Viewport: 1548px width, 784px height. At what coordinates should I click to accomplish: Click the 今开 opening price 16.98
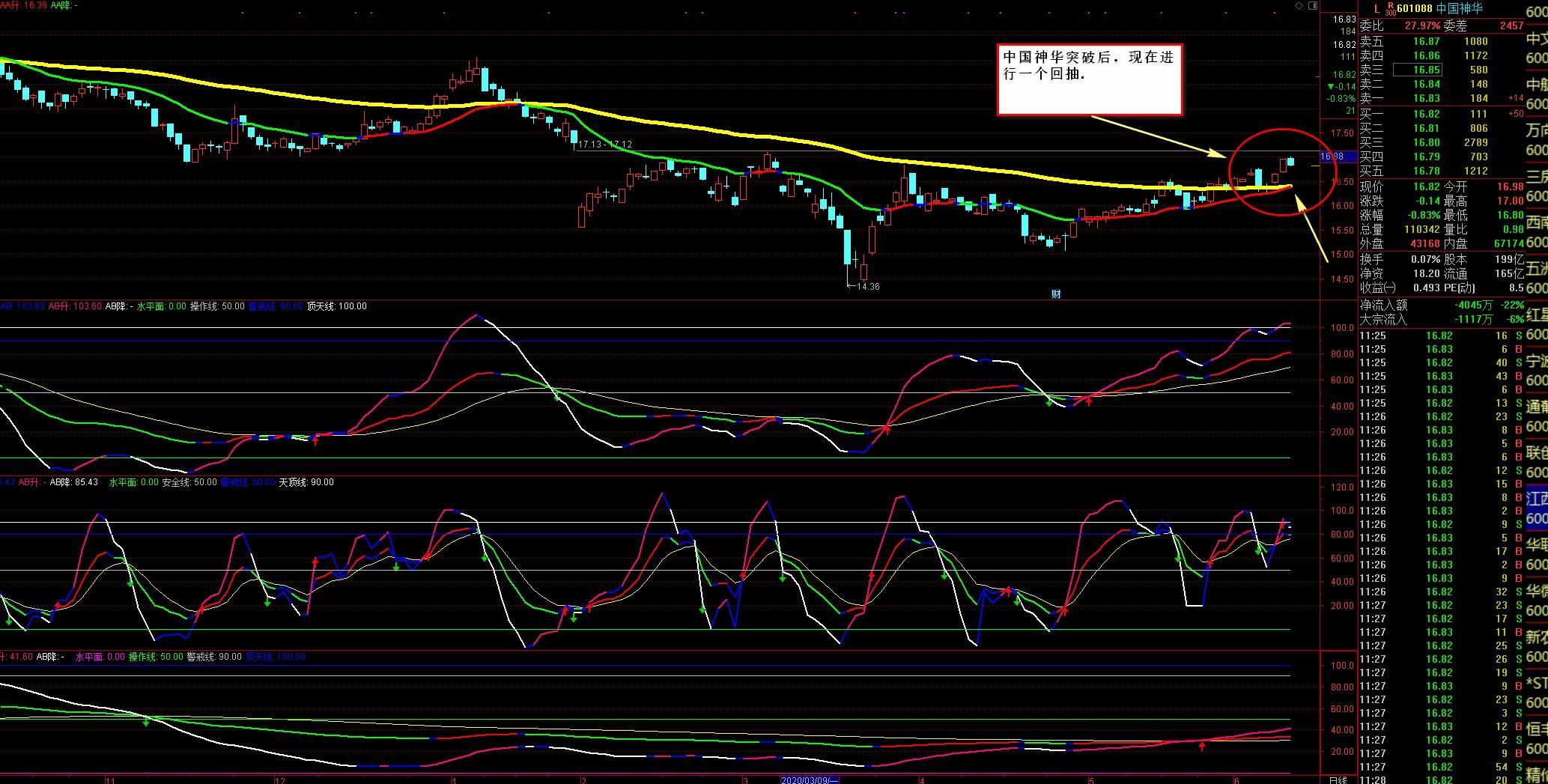[1510, 186]
